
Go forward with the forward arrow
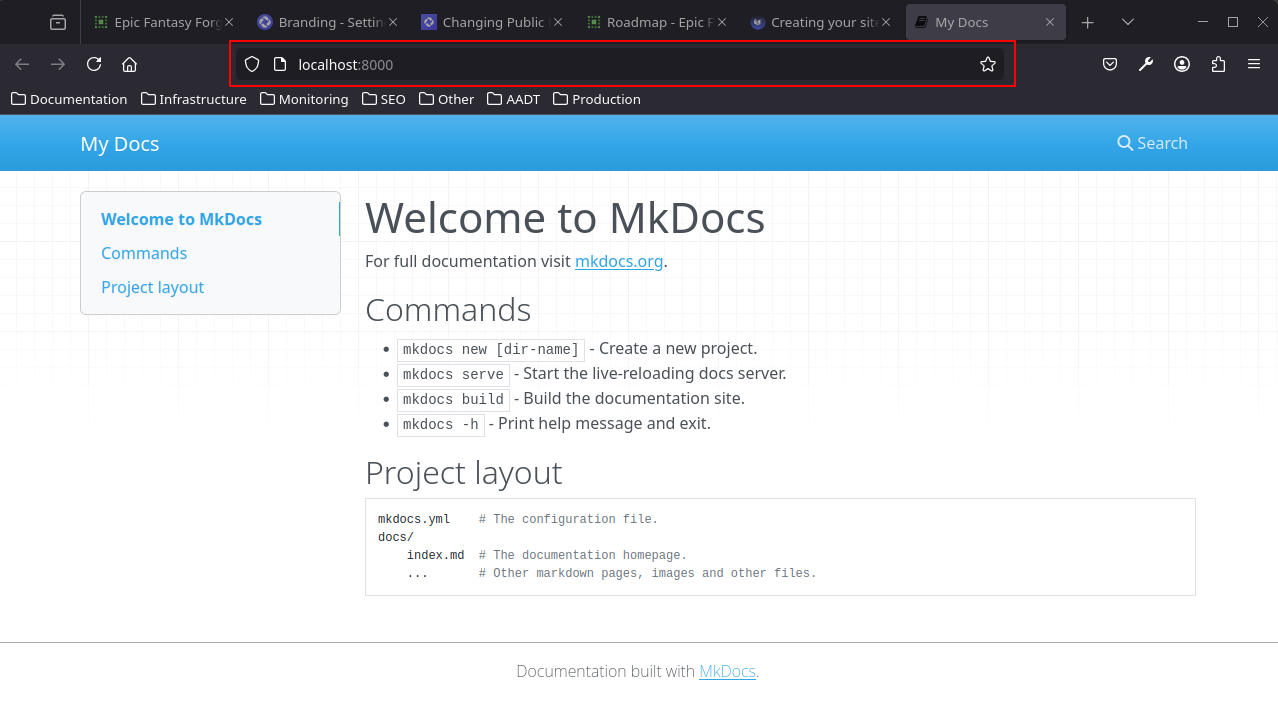(58, 64)
